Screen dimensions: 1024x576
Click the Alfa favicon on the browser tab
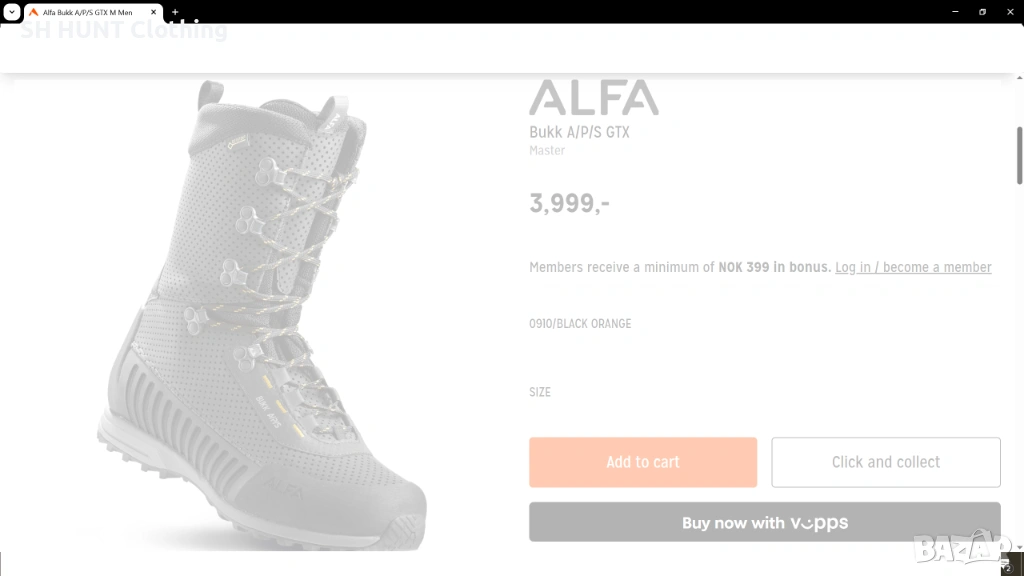pos(33,12)
